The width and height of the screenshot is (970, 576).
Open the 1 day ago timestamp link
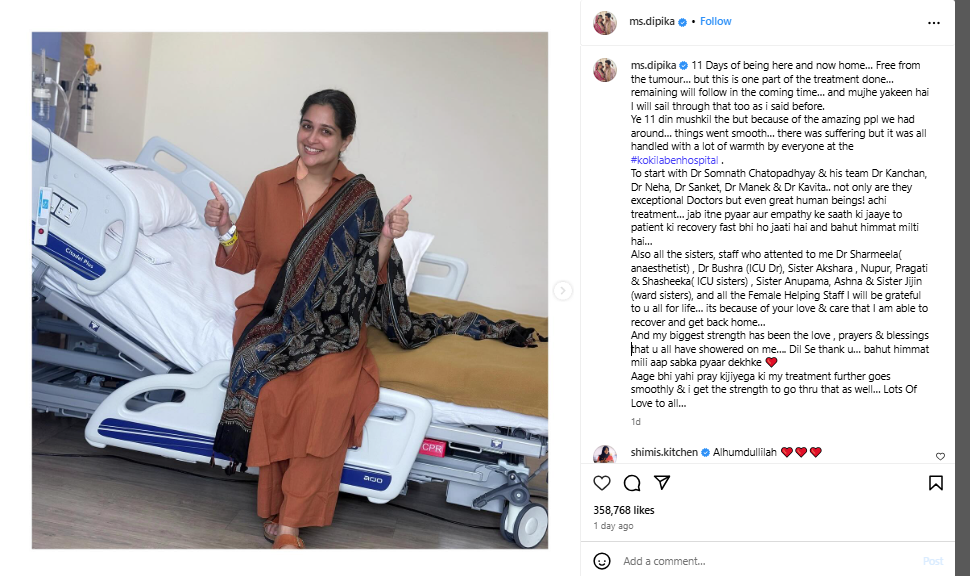(x=613, y=526)
